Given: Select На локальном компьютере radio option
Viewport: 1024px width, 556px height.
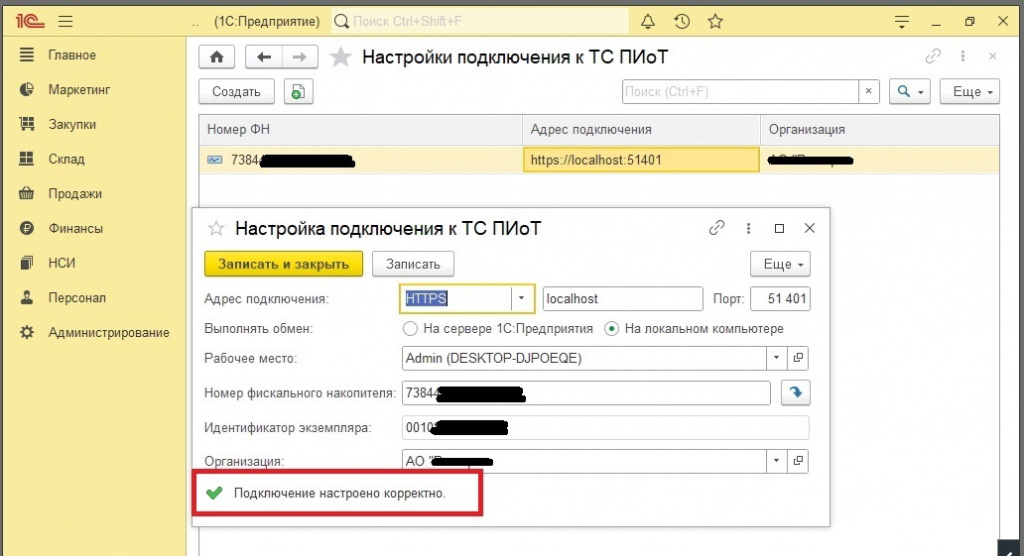Looking at the screenshot, I should [611, 329].
